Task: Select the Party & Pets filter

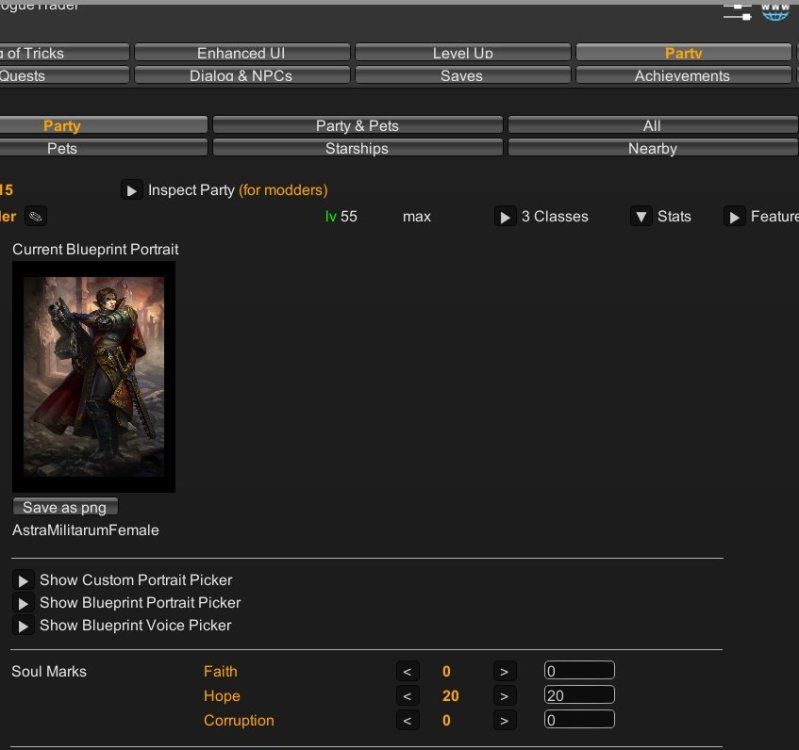Action: click(357, 126)
